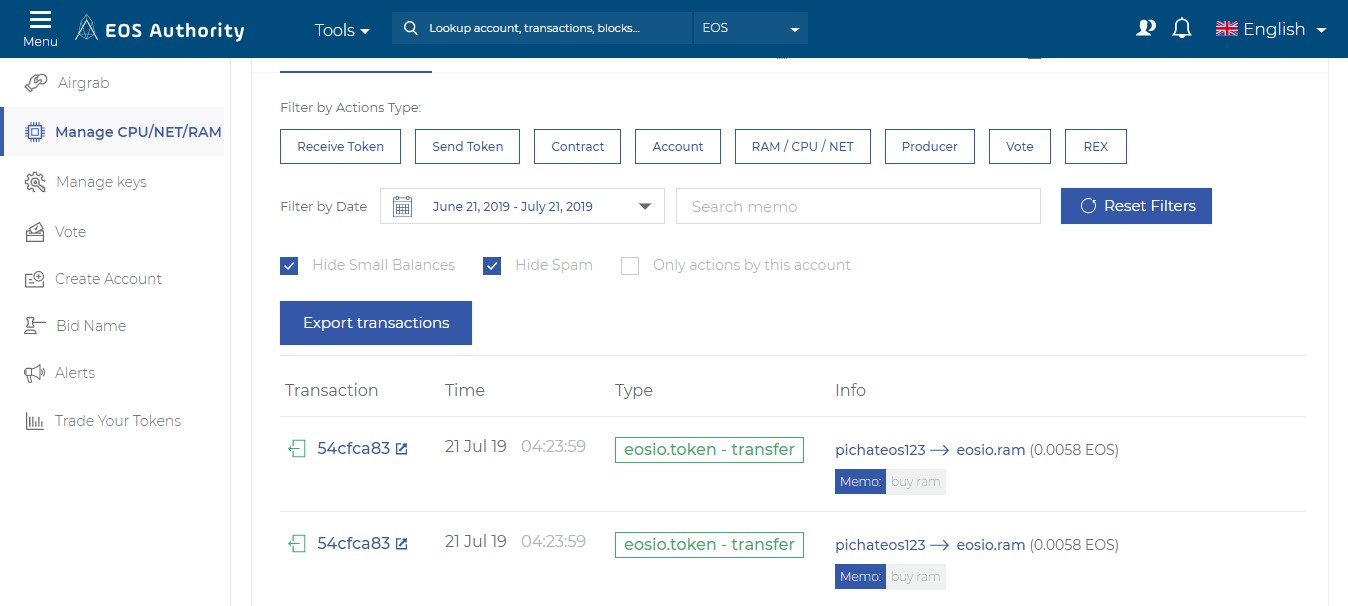Click the Alerts megaphone icon
Image resolution: width=1348 pixels, height=606 pixels.
[x=35, y=373]
